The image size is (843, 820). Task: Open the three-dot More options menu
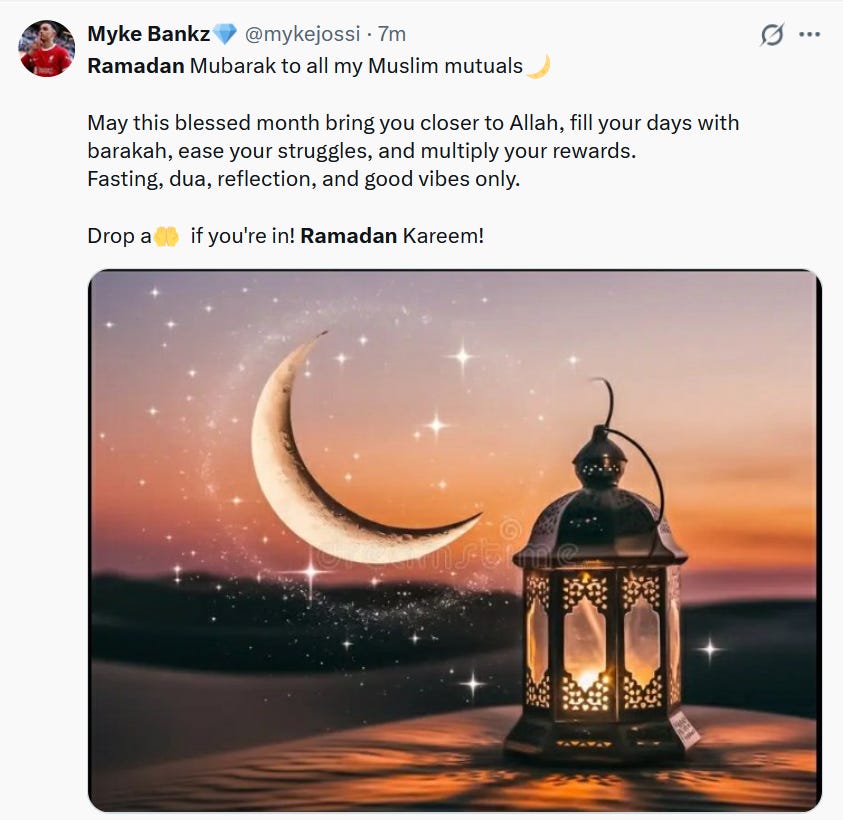pos(809,35)
